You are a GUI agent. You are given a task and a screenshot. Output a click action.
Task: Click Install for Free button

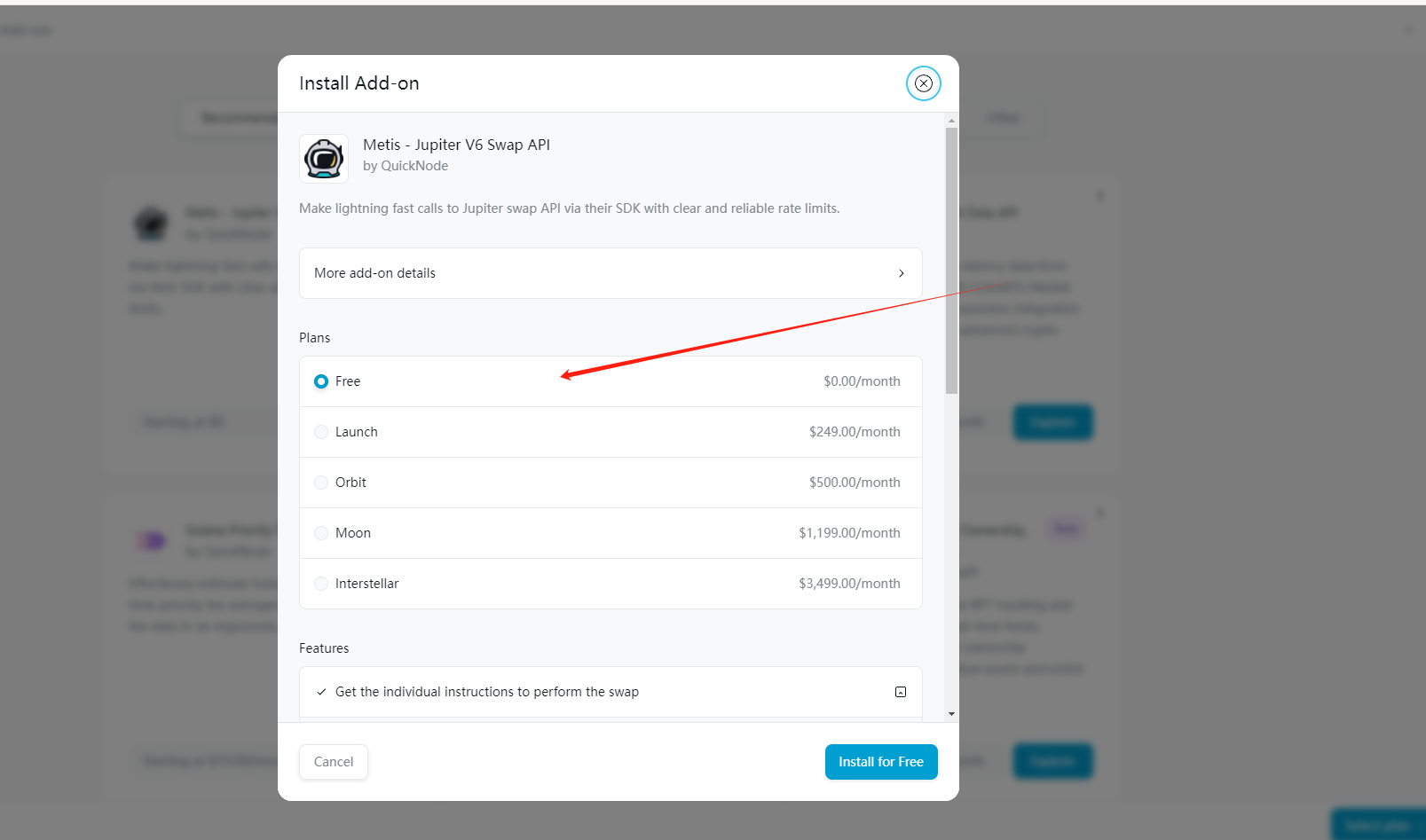tap(881, 762)
